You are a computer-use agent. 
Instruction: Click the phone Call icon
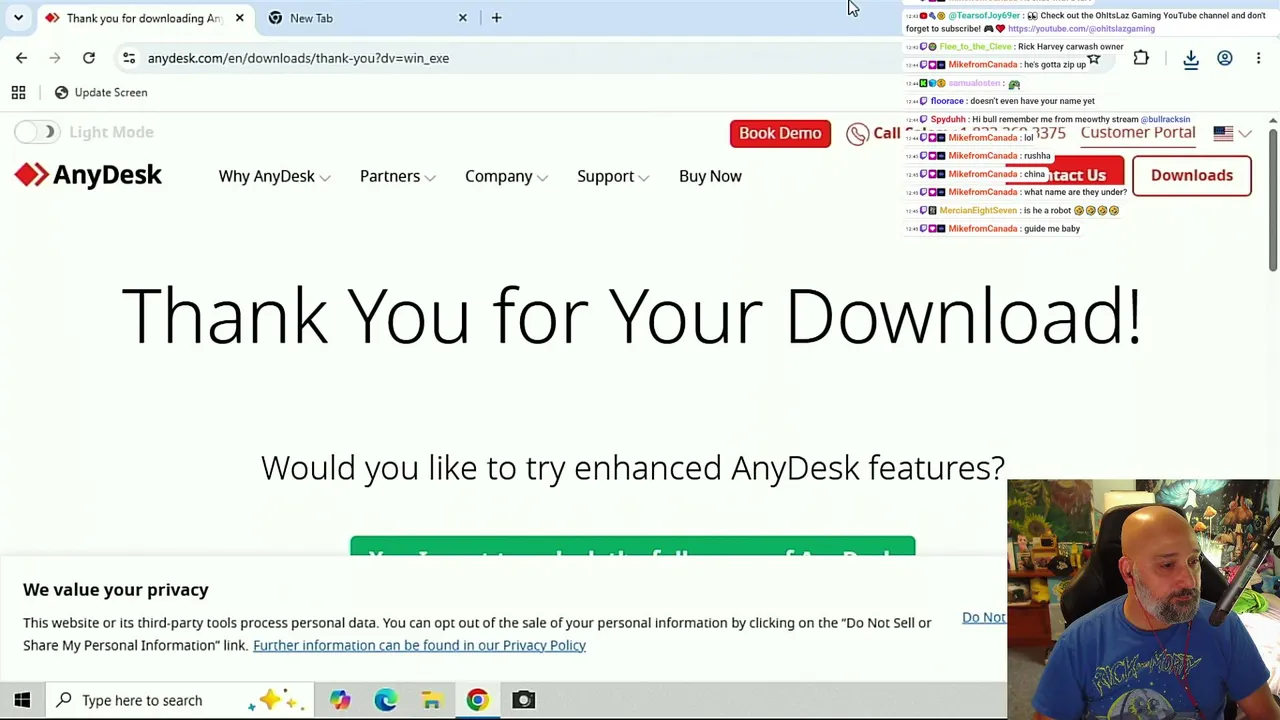tap(857, 134)
